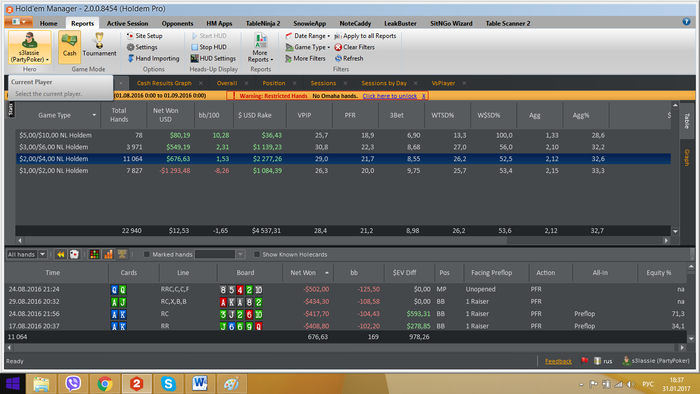The width and height of the screenshot is (700, 394).
Task: Enable Show Known Holecards checkbox
Action: tap(257, 254)
